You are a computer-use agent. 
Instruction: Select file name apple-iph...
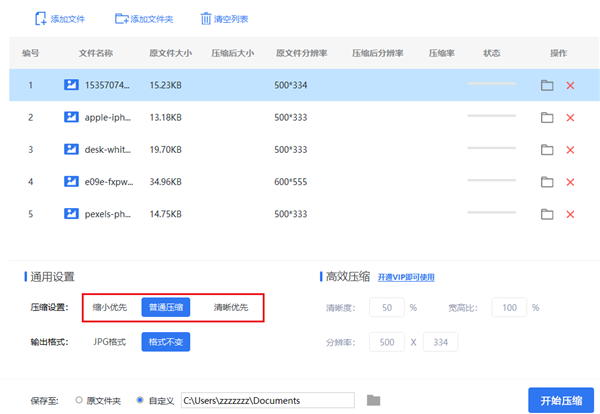(x=108, y=117)
